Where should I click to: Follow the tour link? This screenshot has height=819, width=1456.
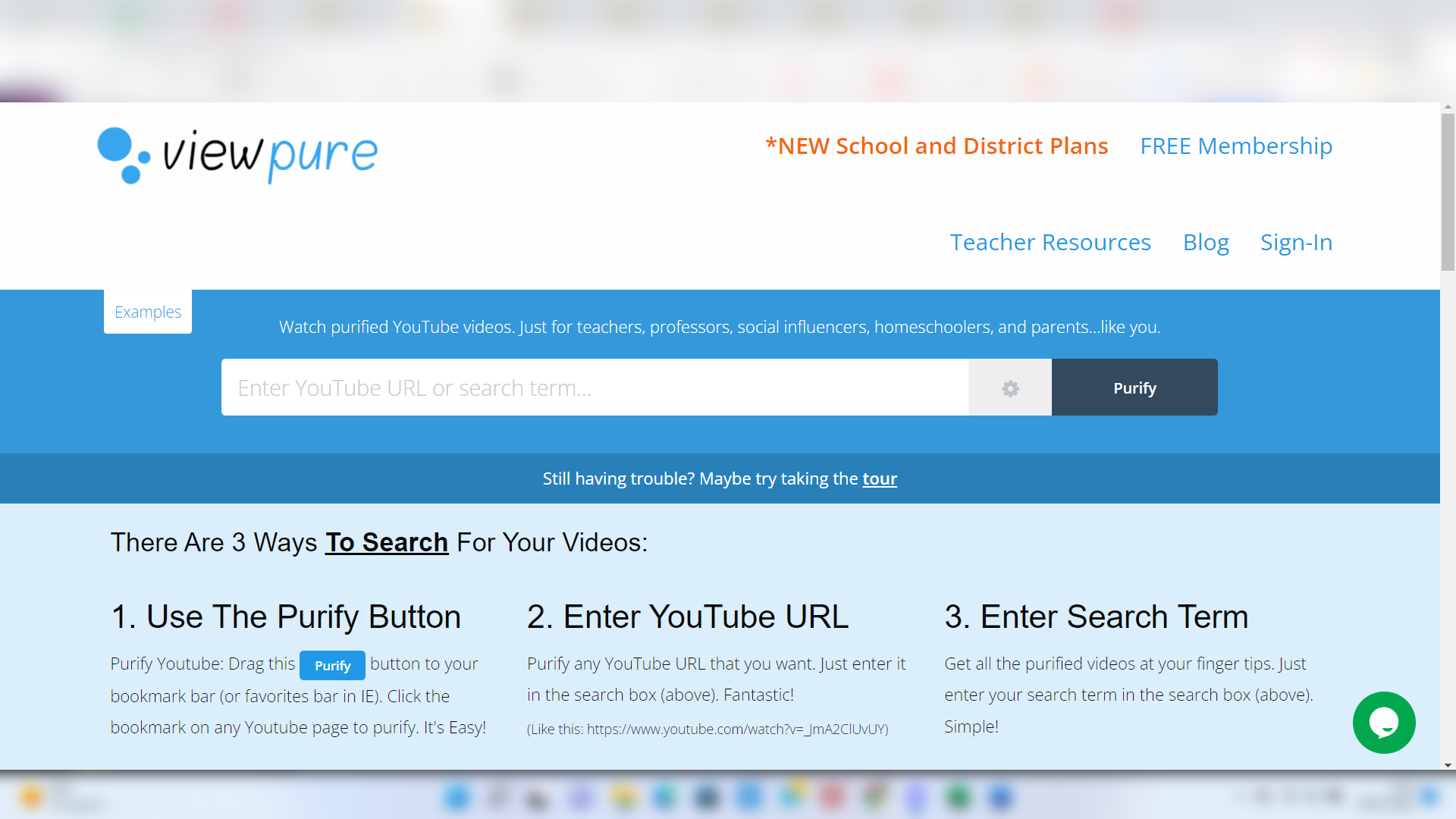[x=880, y=479]
